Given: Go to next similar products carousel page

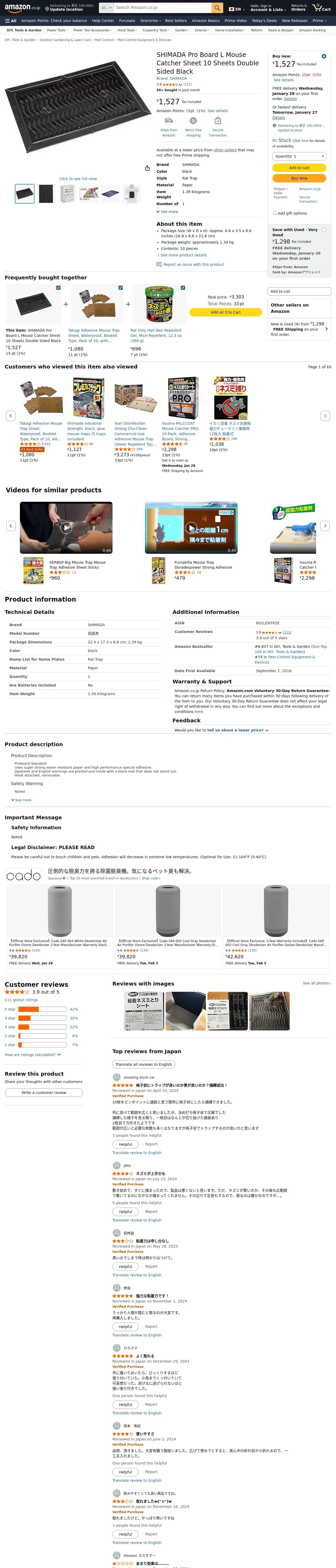Looking at the screenshot, I should click(325, 416).
